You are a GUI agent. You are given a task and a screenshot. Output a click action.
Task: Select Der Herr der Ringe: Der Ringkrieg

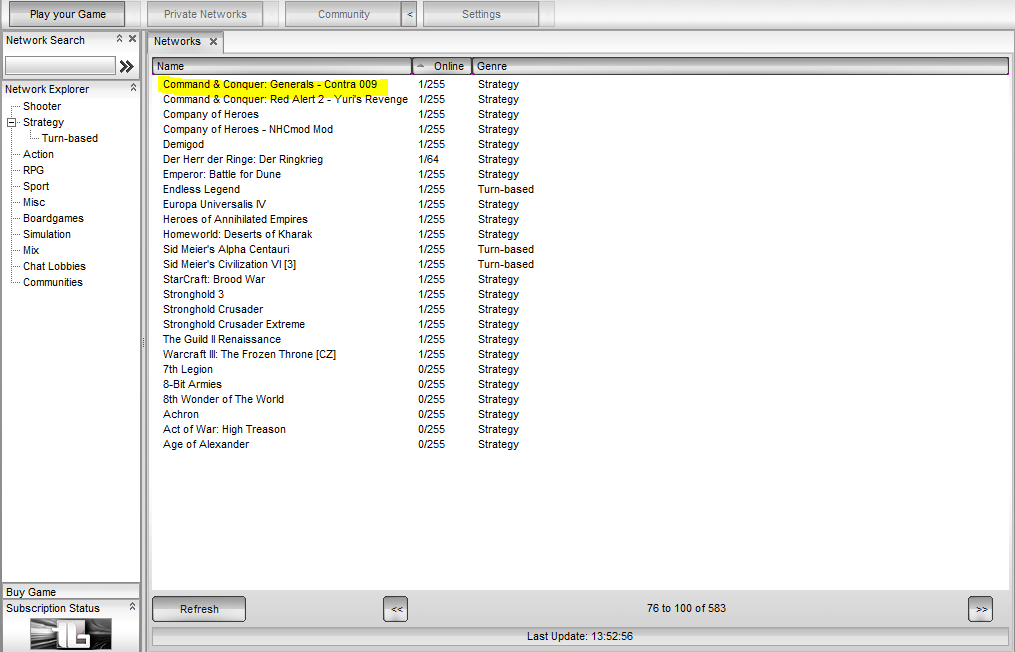click(243, 159)
